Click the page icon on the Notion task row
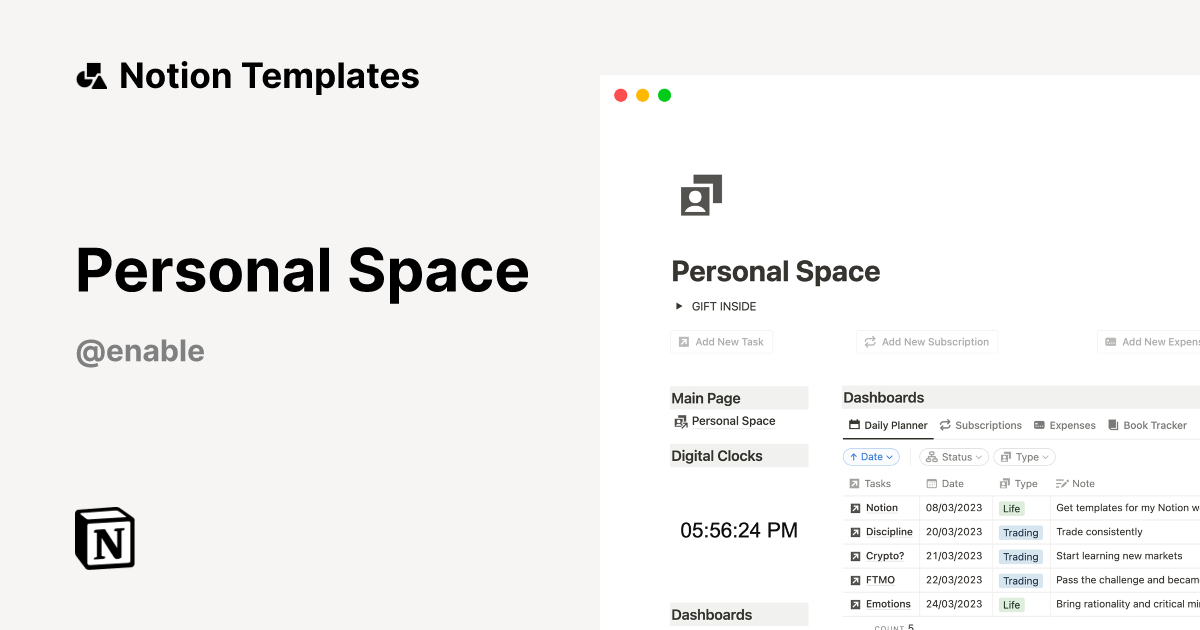This screenshot has width=1200, height=630. coord(856,507)
